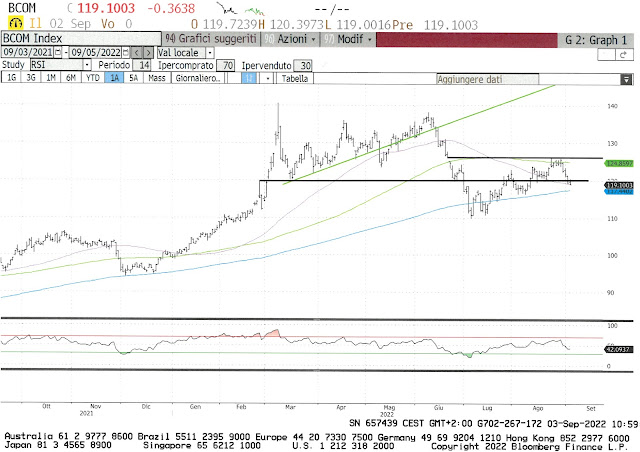
Task: Open calendar picker for start date 09/03/2021
Action: pos(58,52)
